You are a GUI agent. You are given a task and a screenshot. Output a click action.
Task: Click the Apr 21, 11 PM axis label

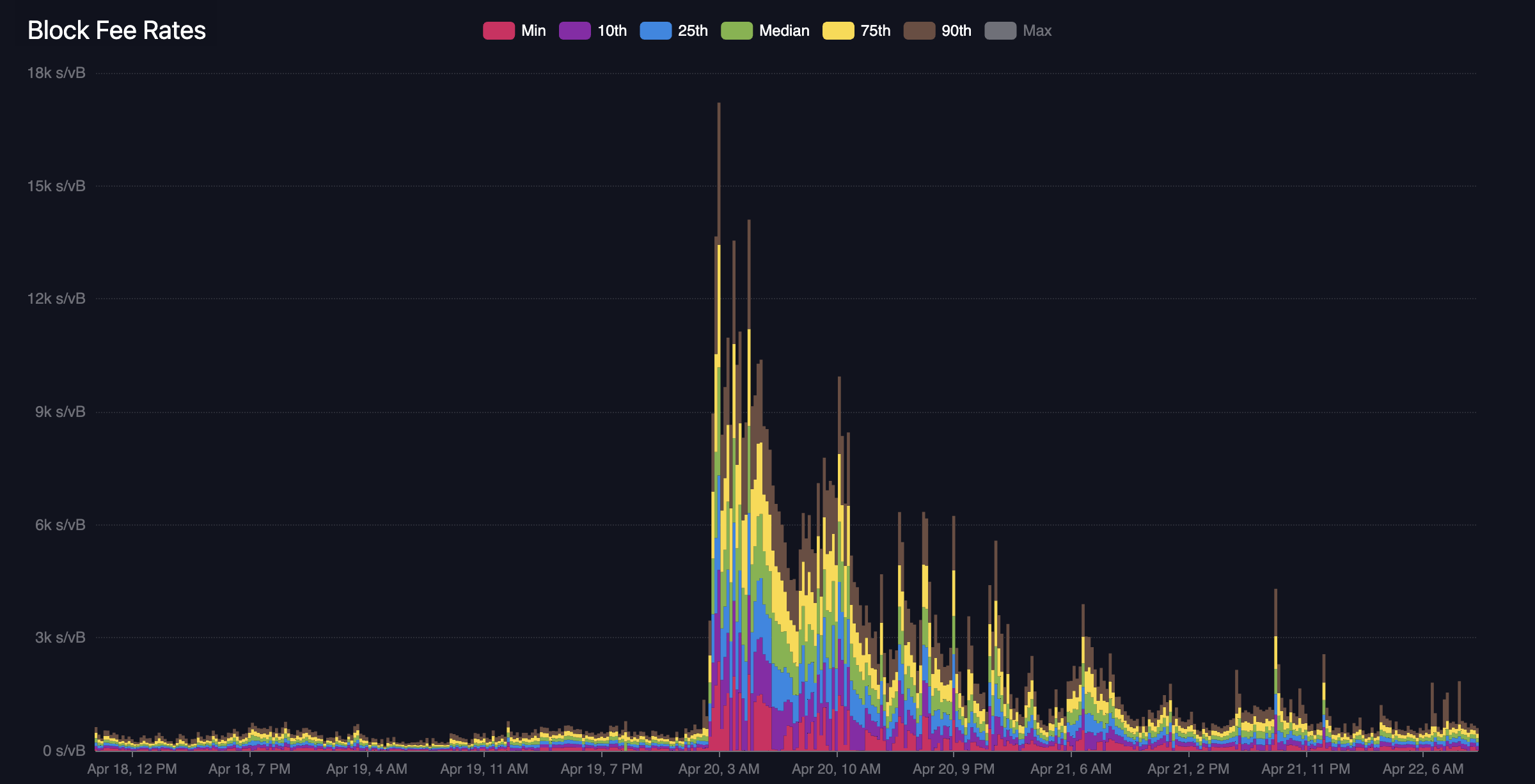1305,769
